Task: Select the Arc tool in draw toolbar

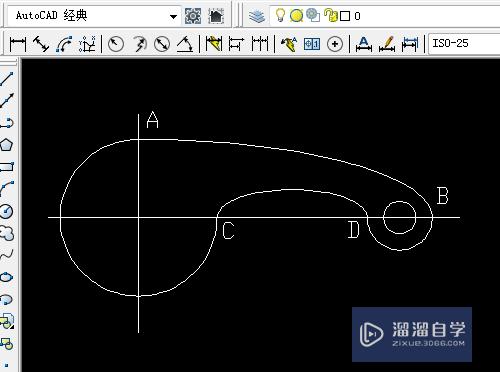Action: click(7, 189)
